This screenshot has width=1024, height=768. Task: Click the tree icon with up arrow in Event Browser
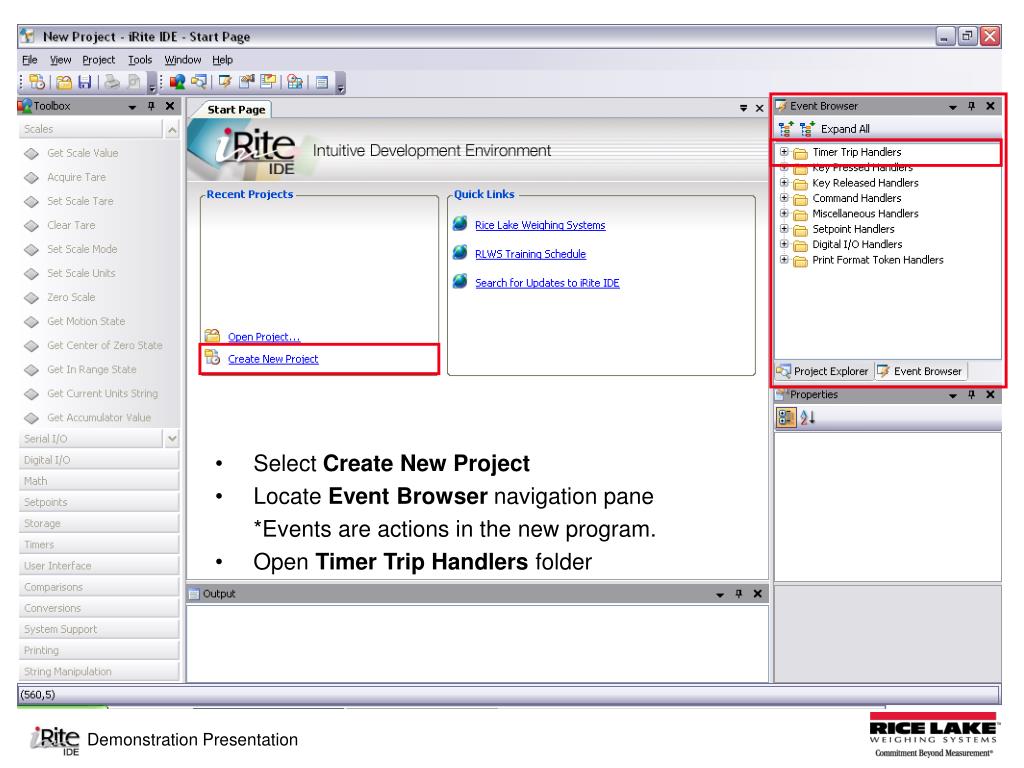click(x=786, y=129)
